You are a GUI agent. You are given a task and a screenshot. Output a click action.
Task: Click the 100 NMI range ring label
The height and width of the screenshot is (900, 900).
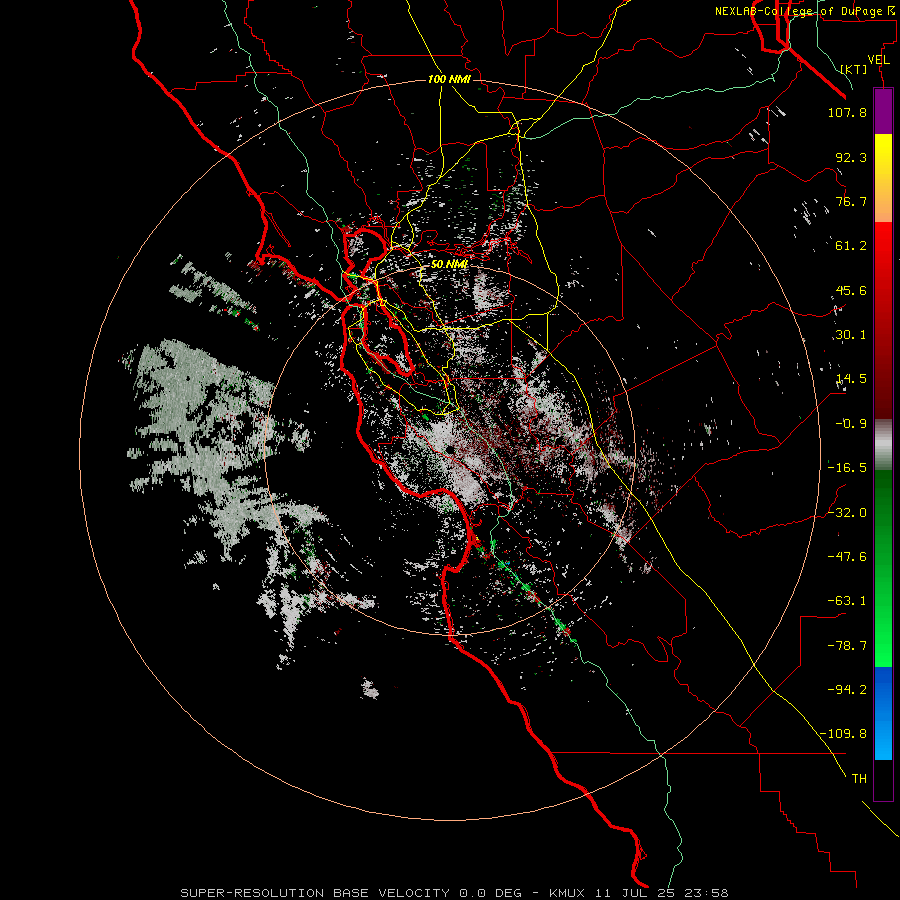point(449,79)
